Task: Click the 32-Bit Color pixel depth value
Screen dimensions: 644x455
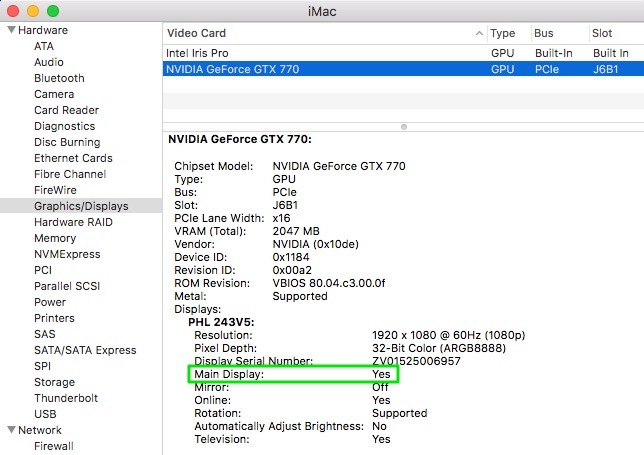Action: (439, 348)
